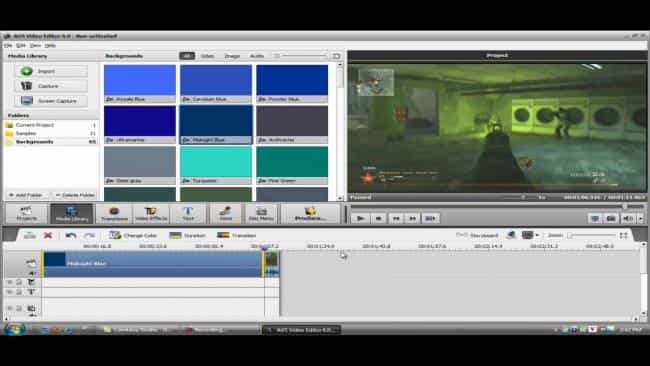Open the Edit menu
Image resolution: width=650 pixels, height=366 pixels.
21,45
